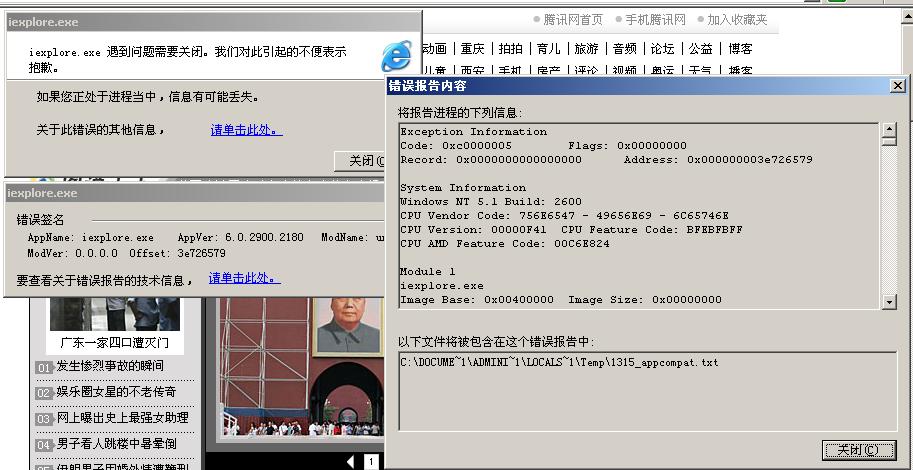Click scroll down arrow in exception info box
This screenshot has width=913, height=470.
[x=889, y=302]
